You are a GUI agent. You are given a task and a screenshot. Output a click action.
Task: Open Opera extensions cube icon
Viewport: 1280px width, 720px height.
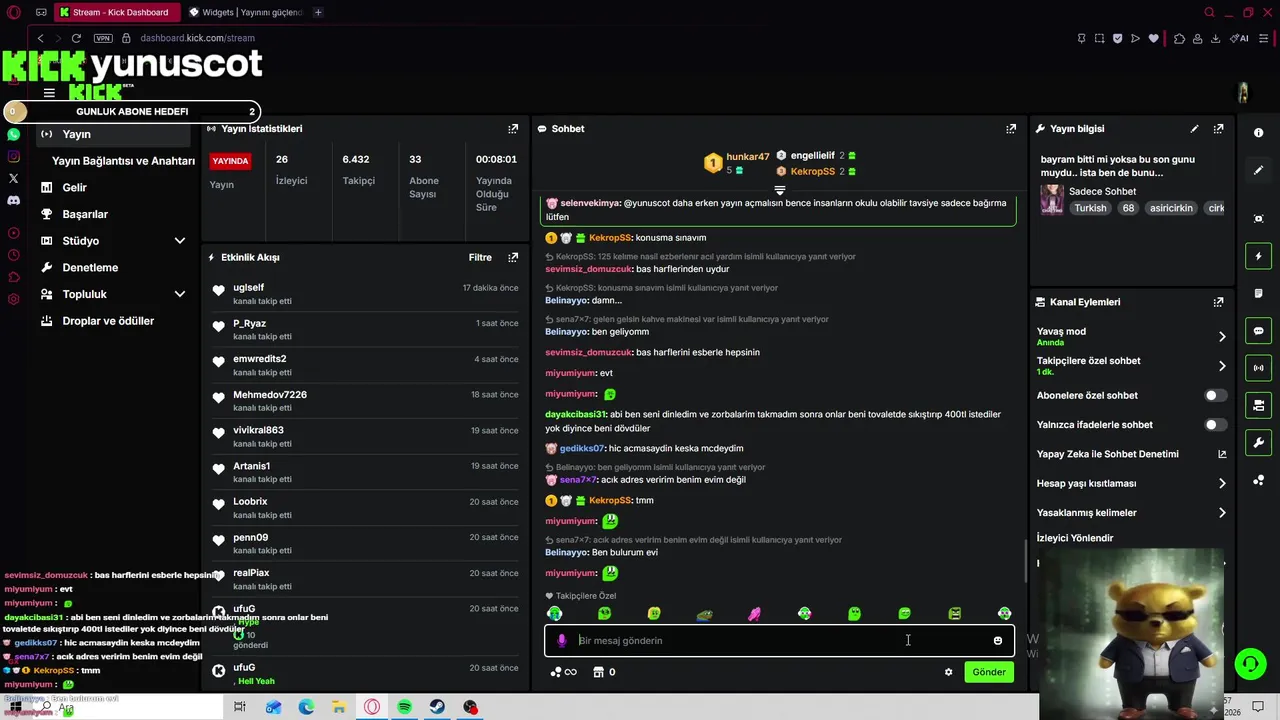pos(1180,38)
